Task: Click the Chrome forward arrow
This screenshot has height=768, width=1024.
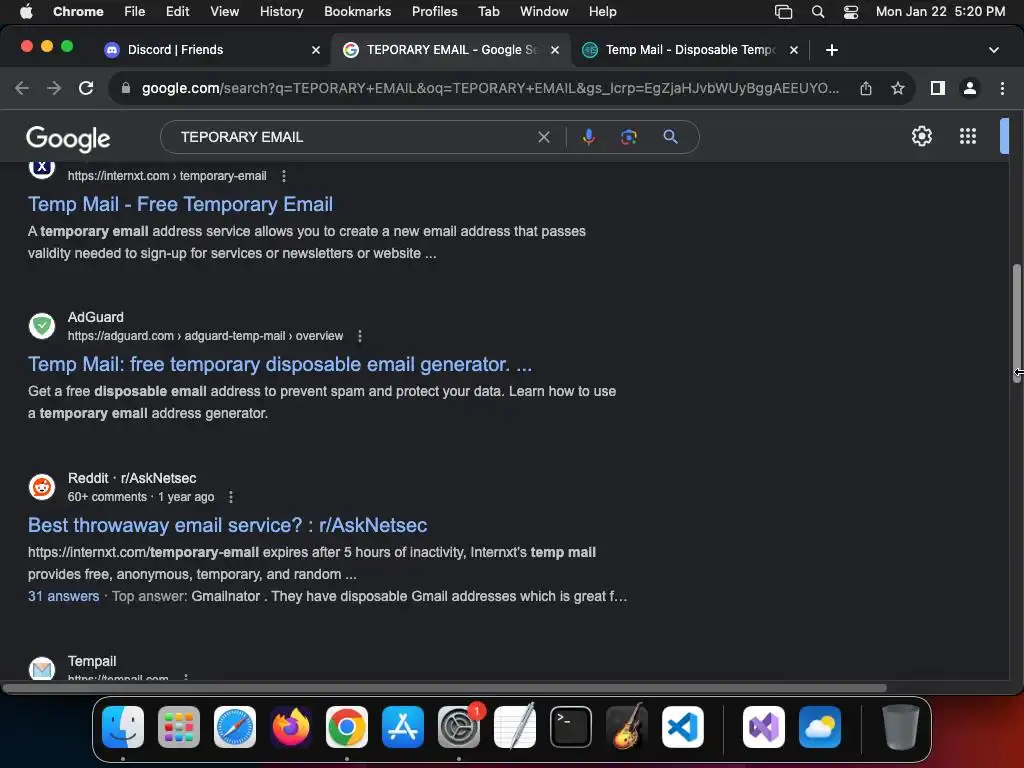Action: pyautogui.click(x=54, y=88)
